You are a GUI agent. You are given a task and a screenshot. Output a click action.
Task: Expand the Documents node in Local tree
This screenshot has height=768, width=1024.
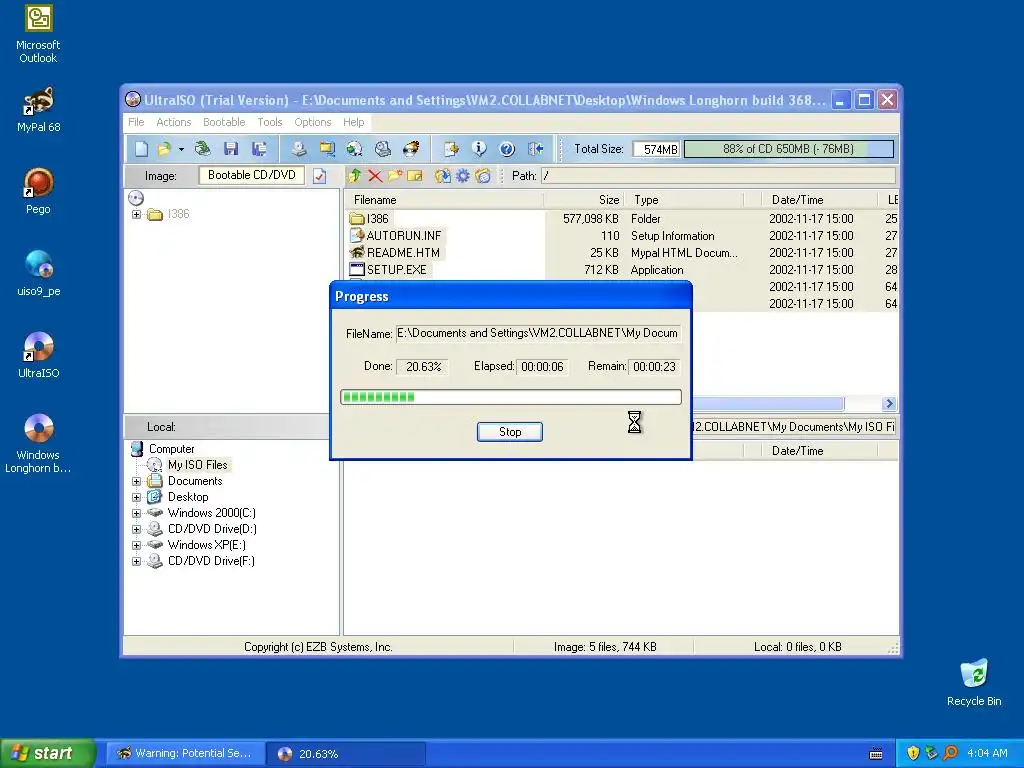pos(136,481)
